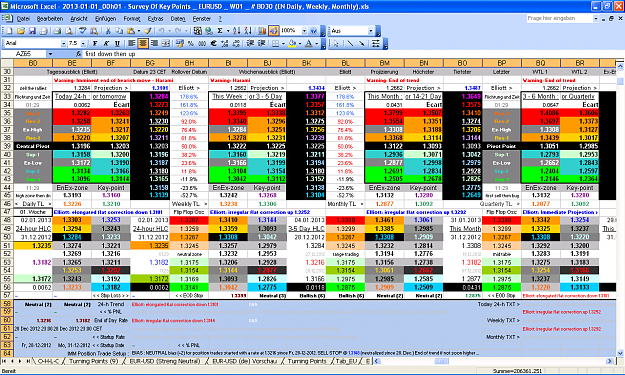Apply the Euro currency format
The height and width of the screenshot is (375, 625).
(213, 43)
